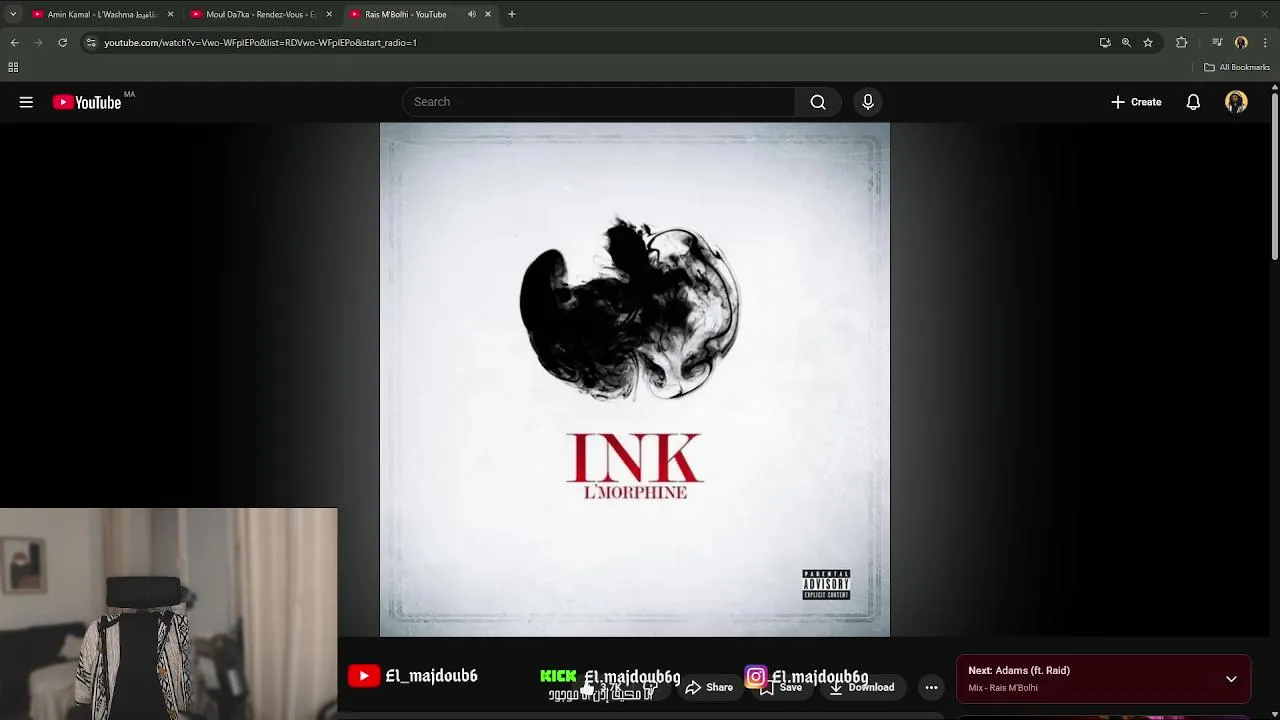Open the YouTube account avatar menu
Image resolution: width=1280 pixels, height=720 pixels.
pyautogui.click(x=1236, y=102)
